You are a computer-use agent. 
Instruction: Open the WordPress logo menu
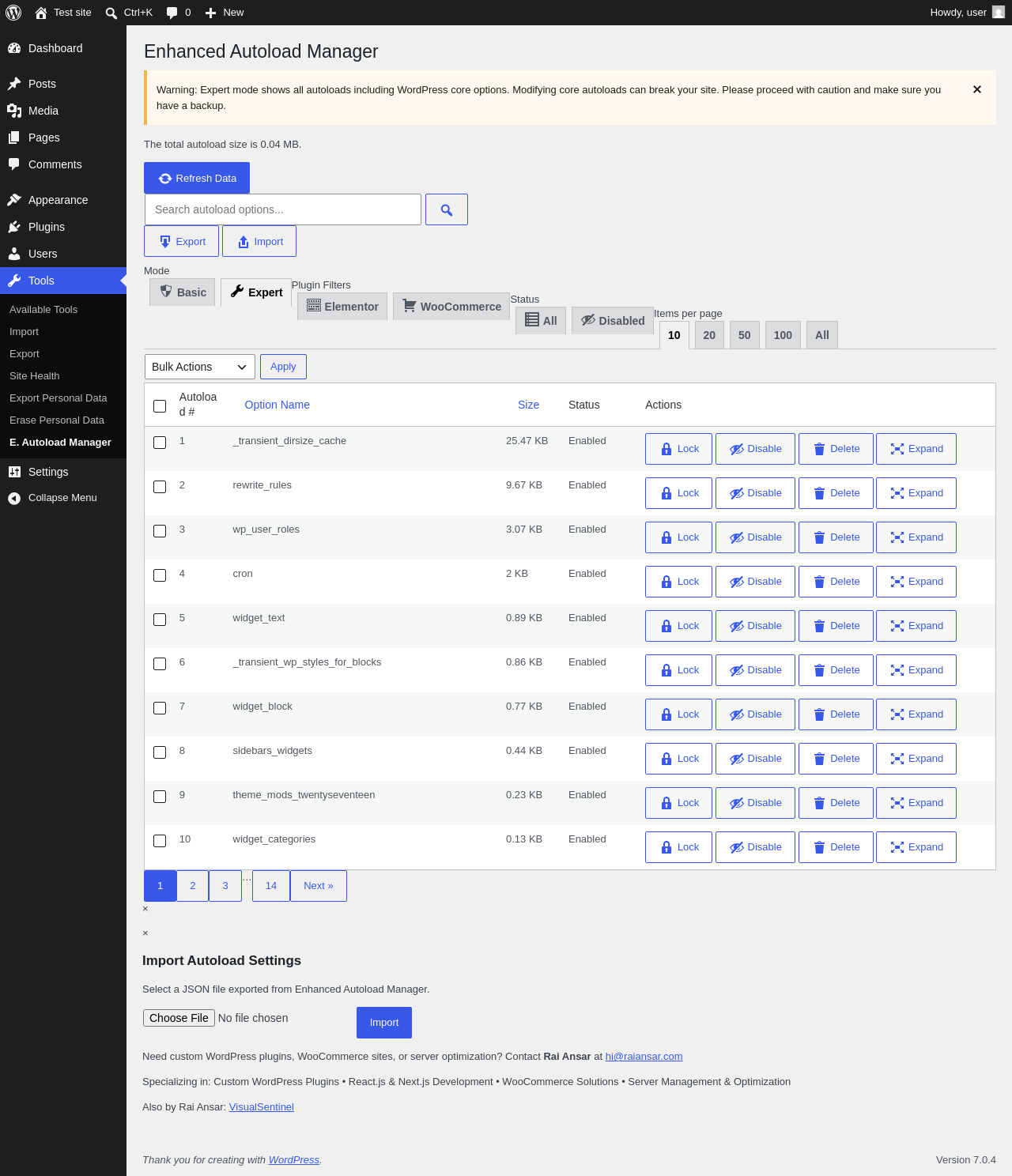[x=13, y=13]
